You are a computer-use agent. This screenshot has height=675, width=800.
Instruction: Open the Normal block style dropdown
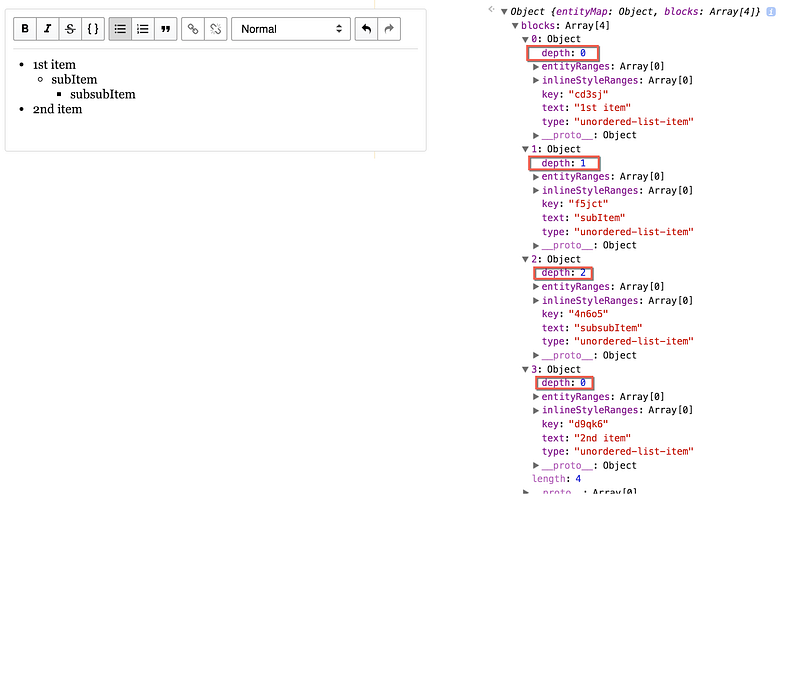pos(291,29)
